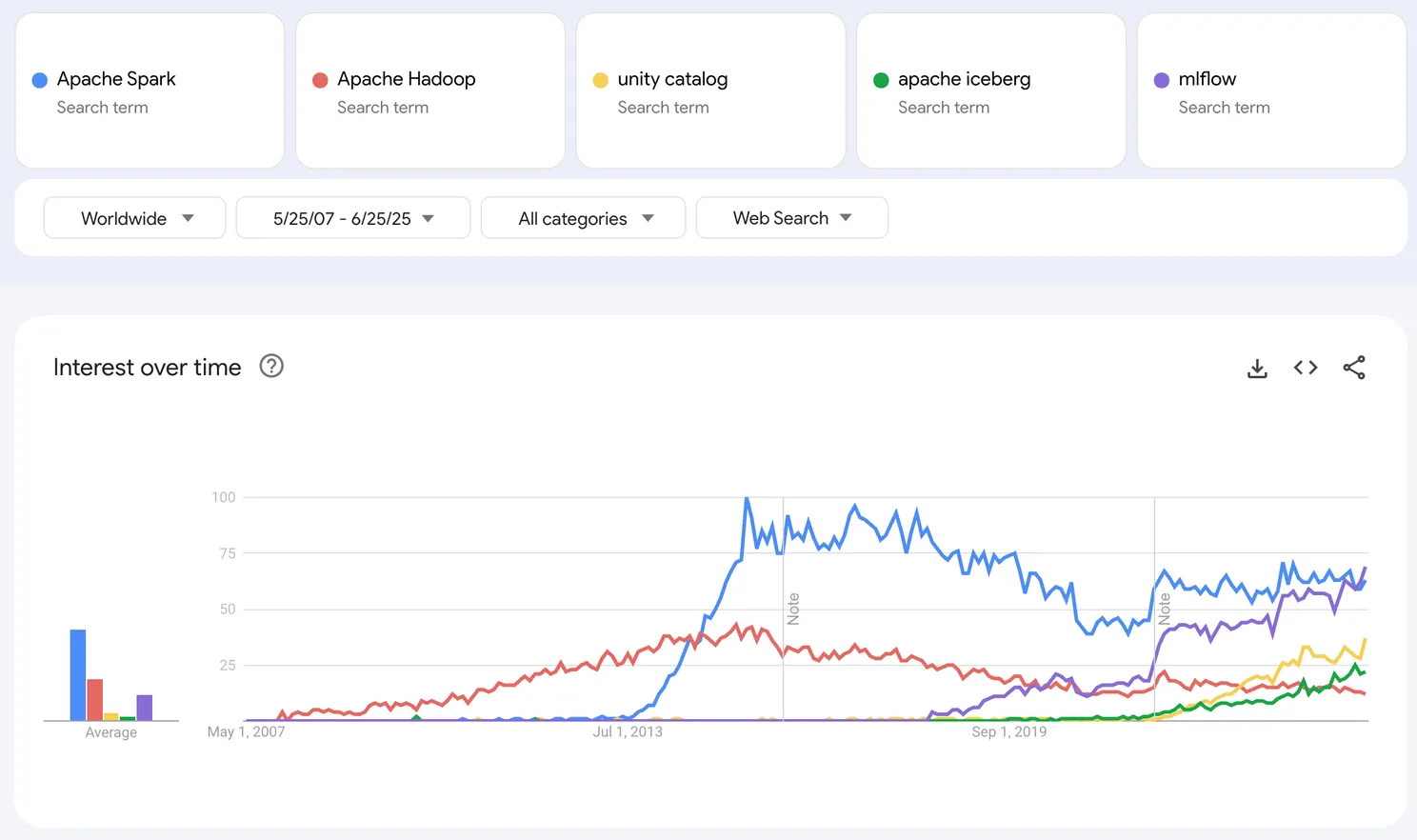Expand the Worldwide region dropdown
Screen dimensions: 1417x840
pyautogui.click(x=134, y=218)
